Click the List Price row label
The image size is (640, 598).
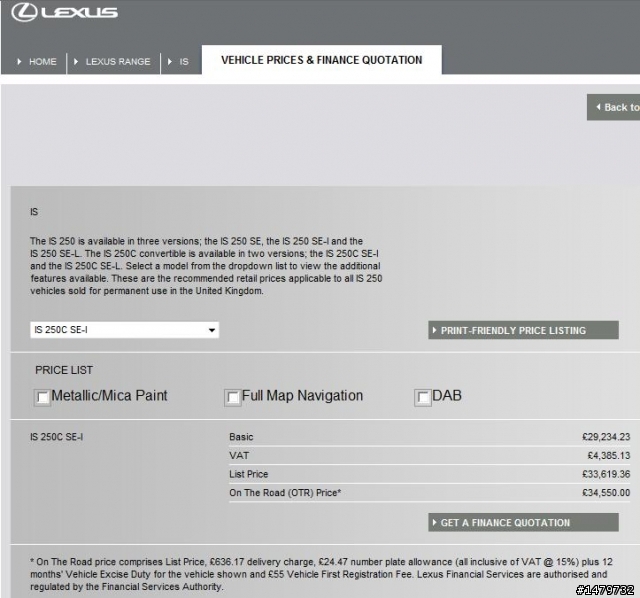tap(249, 474)
